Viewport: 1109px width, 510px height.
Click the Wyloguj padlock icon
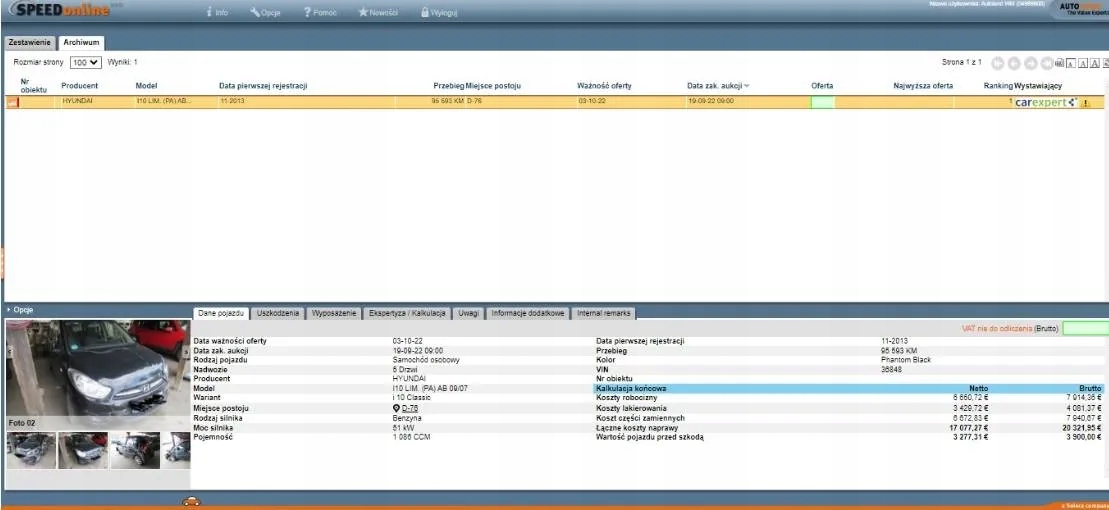click(425, 12)
